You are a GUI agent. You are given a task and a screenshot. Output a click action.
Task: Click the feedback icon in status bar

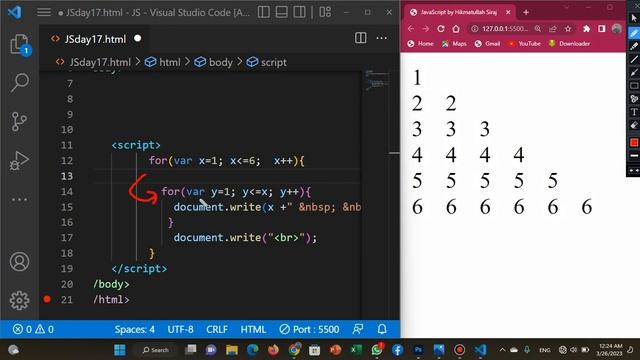[358, 329]
